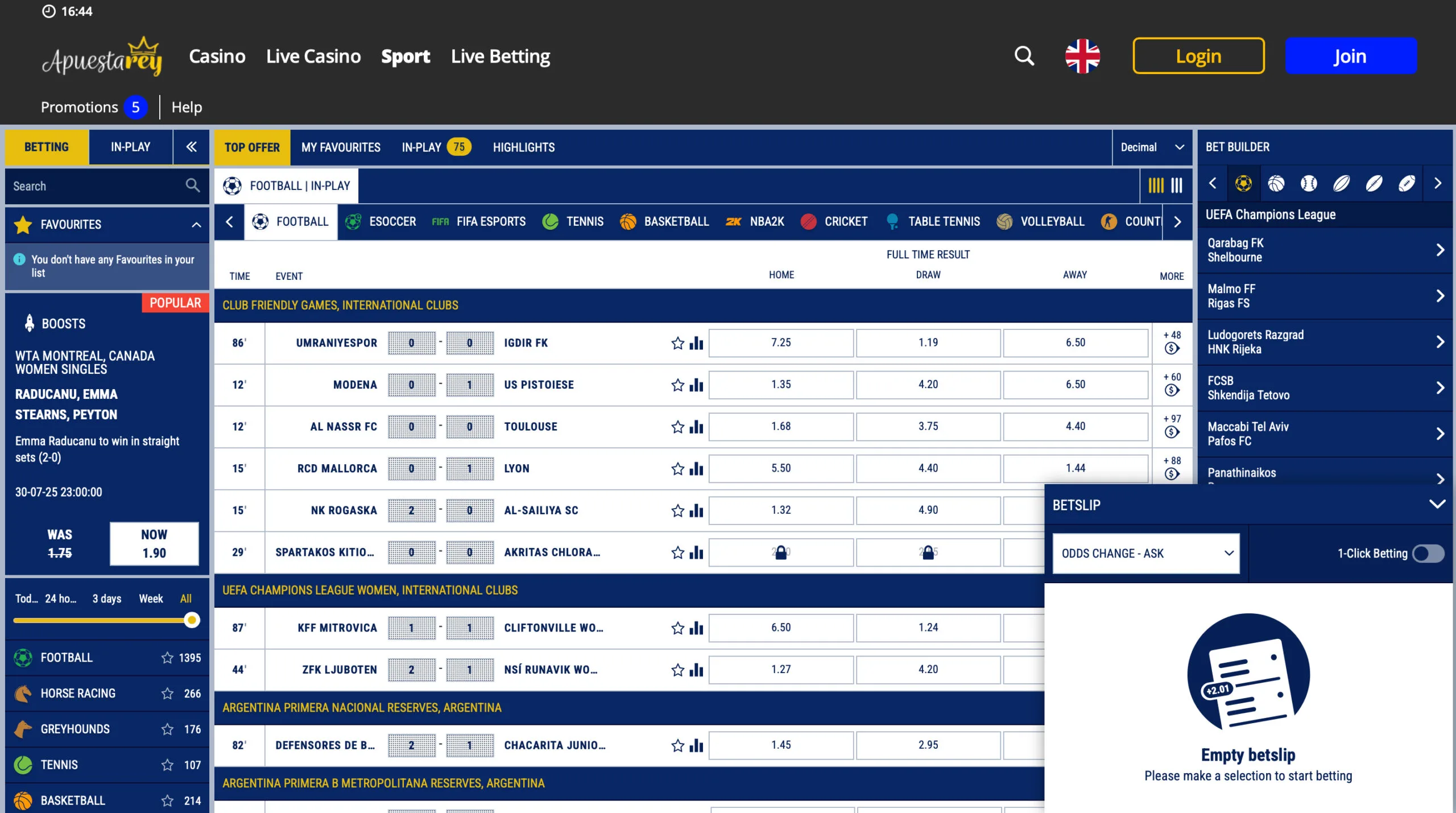This screenshot has width=1456, height=813.
Task: Expand Ludogorets Razgrad vs HNK Rijeka
Action: [1325, 342]
